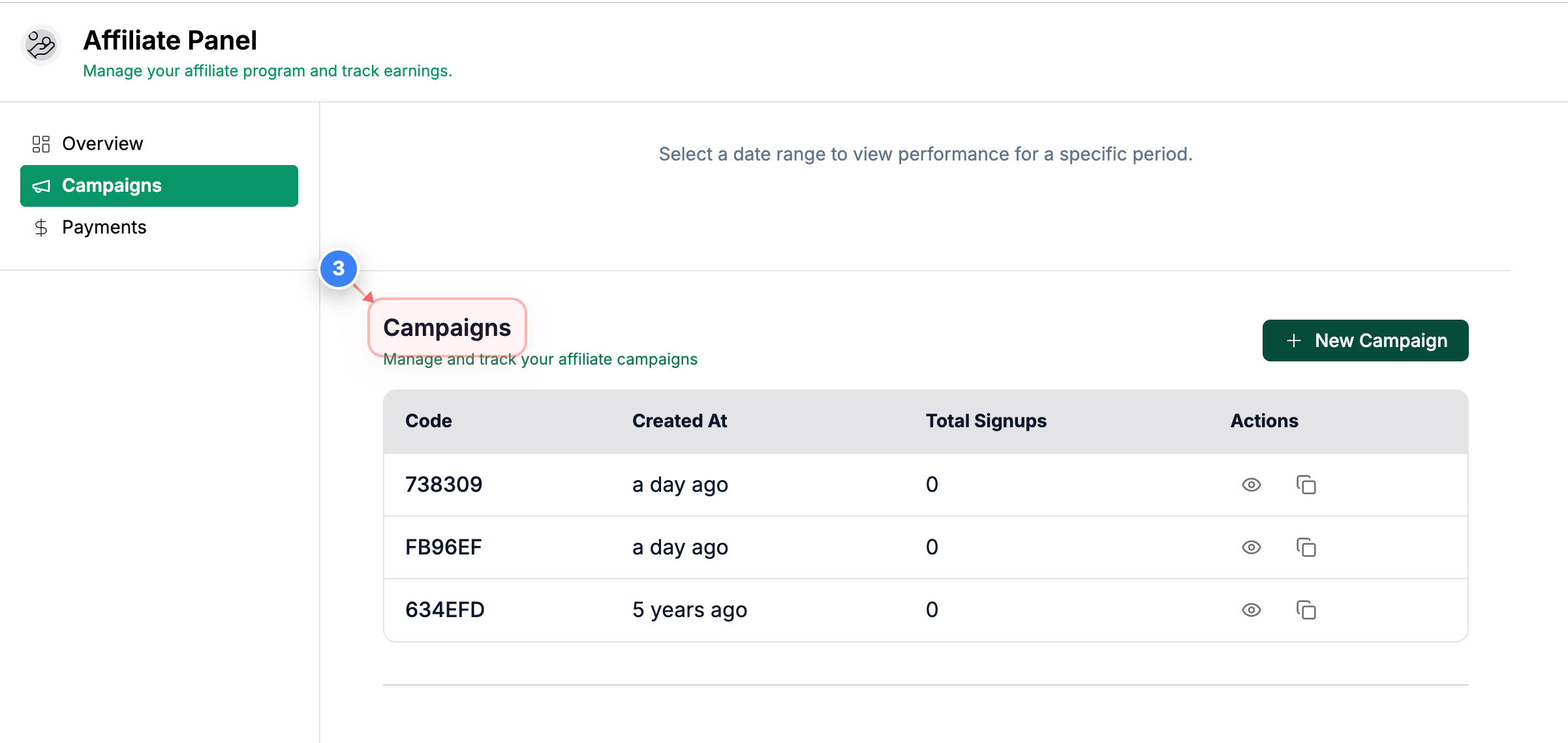Click the Campaigns megaphone icon

click(x=40, y=186)
